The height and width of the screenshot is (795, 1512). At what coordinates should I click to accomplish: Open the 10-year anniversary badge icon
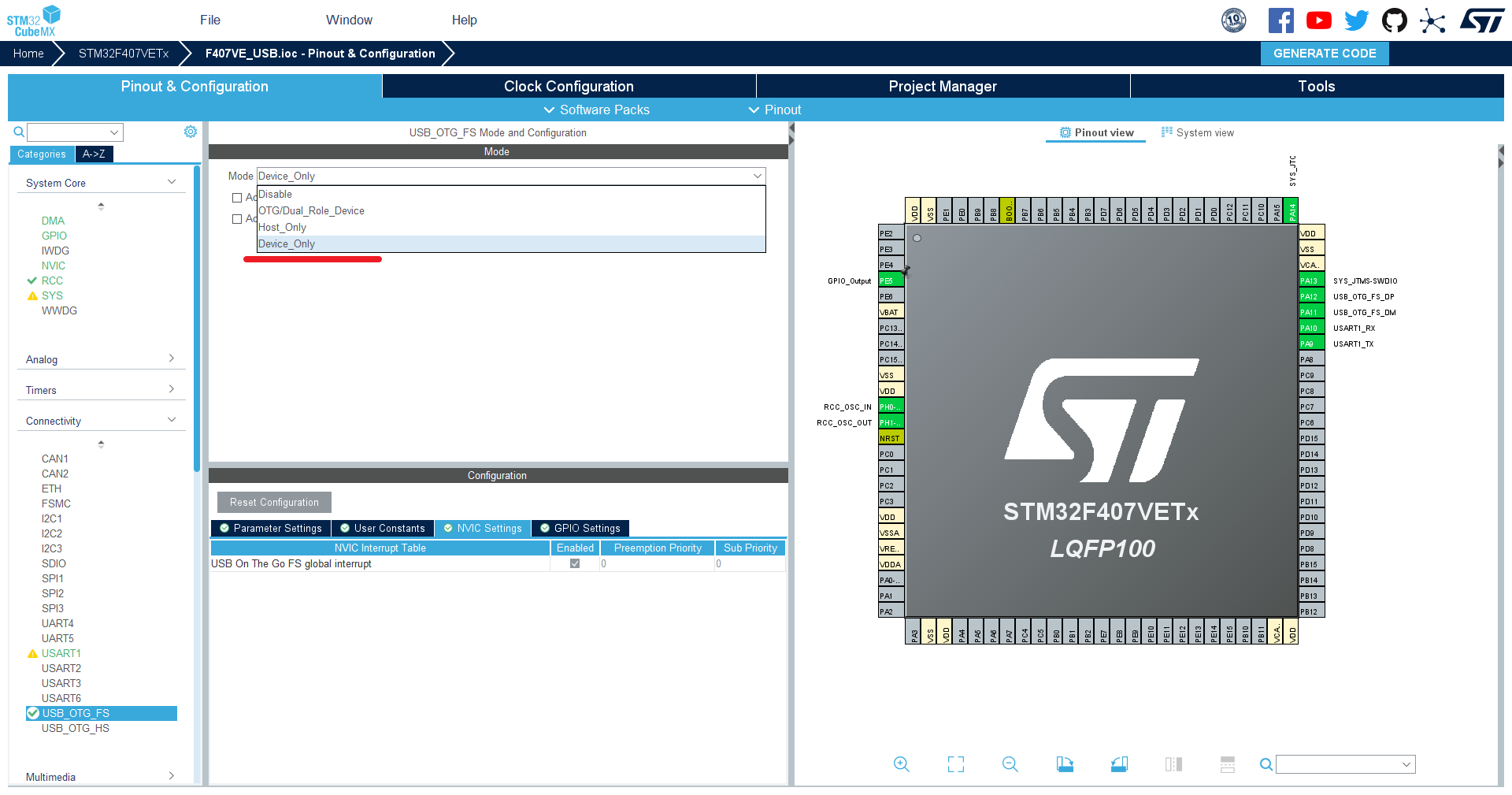(x=1234, y=20)
